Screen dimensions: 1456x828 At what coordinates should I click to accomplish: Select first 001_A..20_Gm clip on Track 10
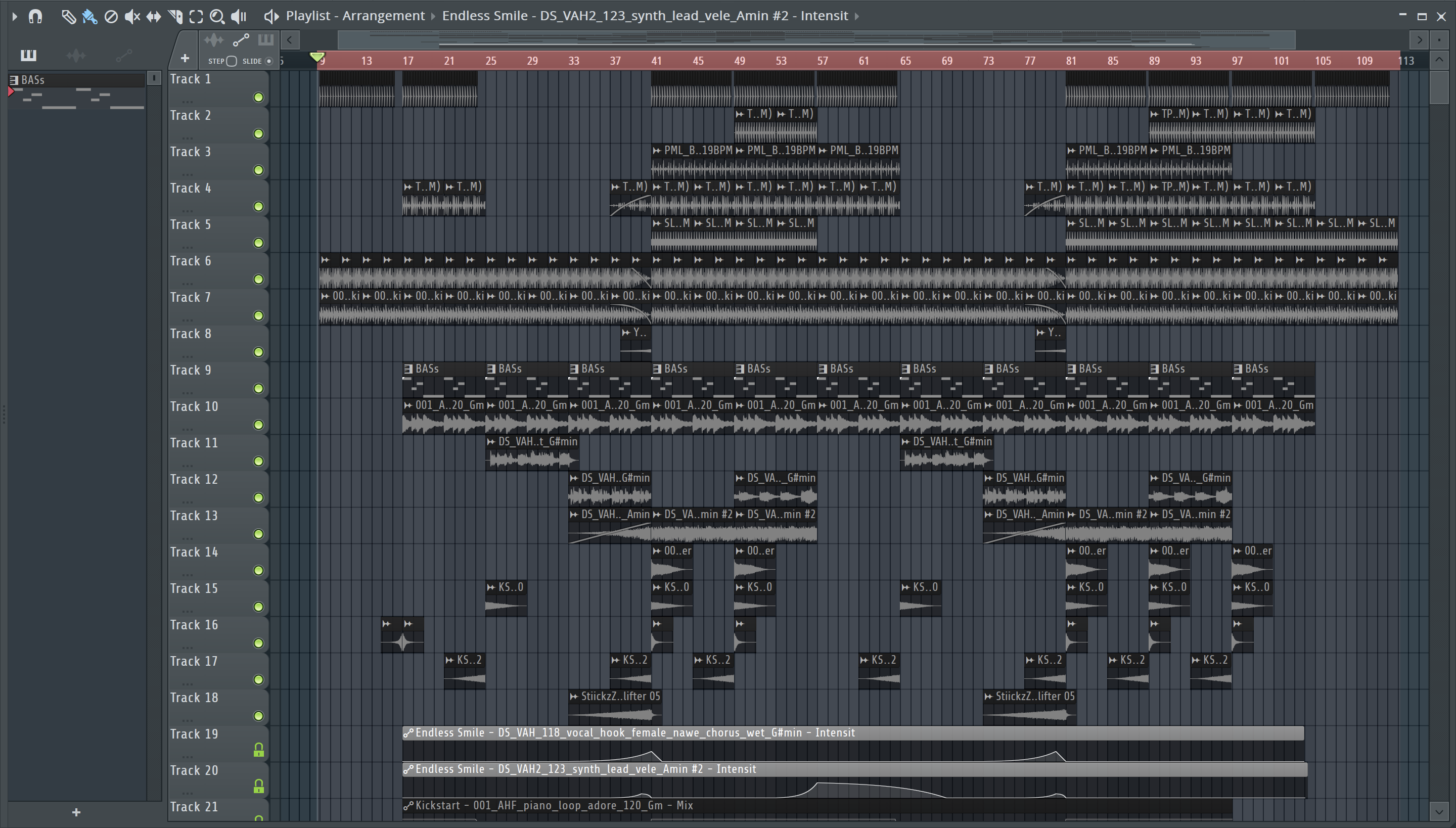click(x=444, y=417)
